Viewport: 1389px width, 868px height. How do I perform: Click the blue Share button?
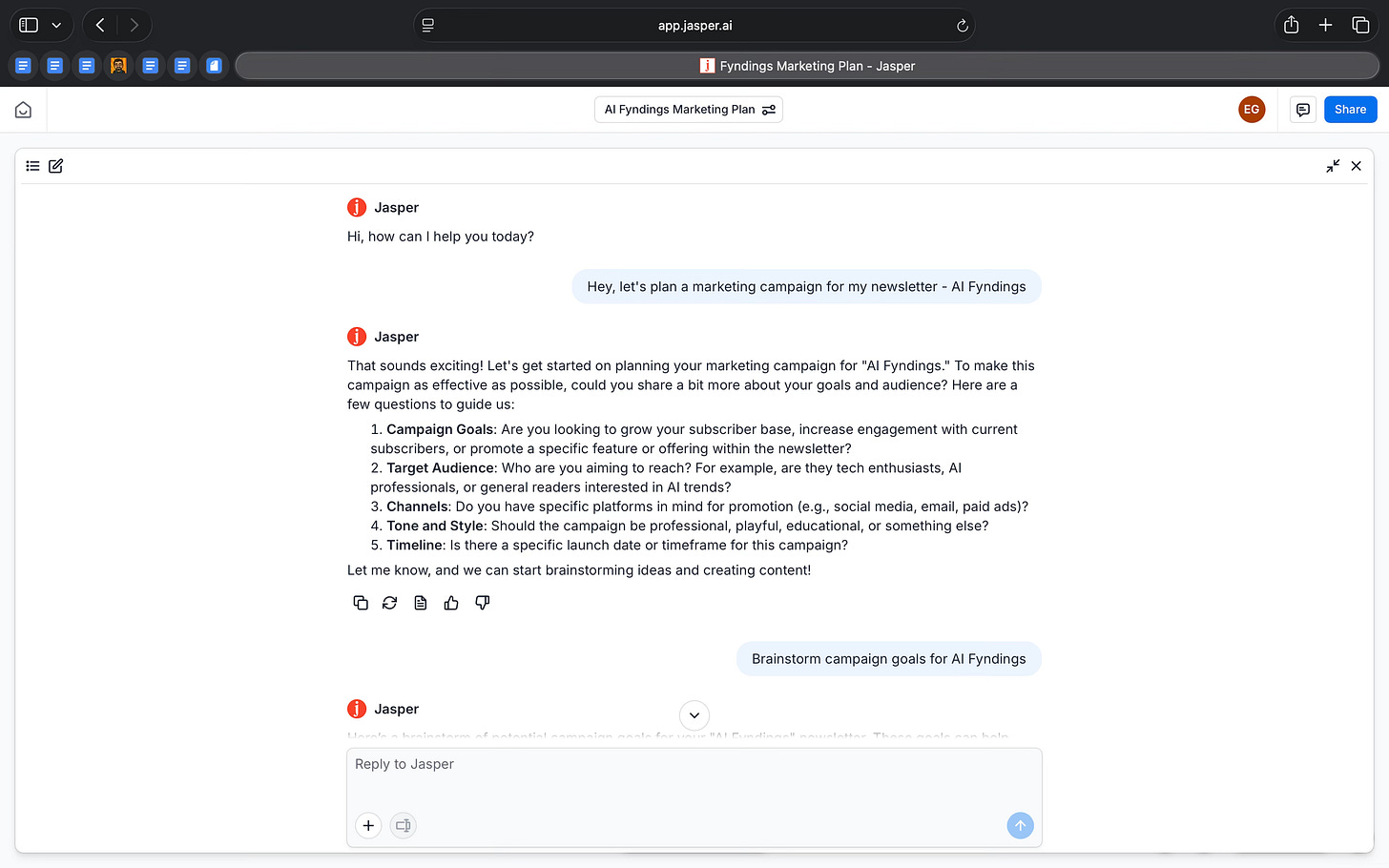(1350, 110)
